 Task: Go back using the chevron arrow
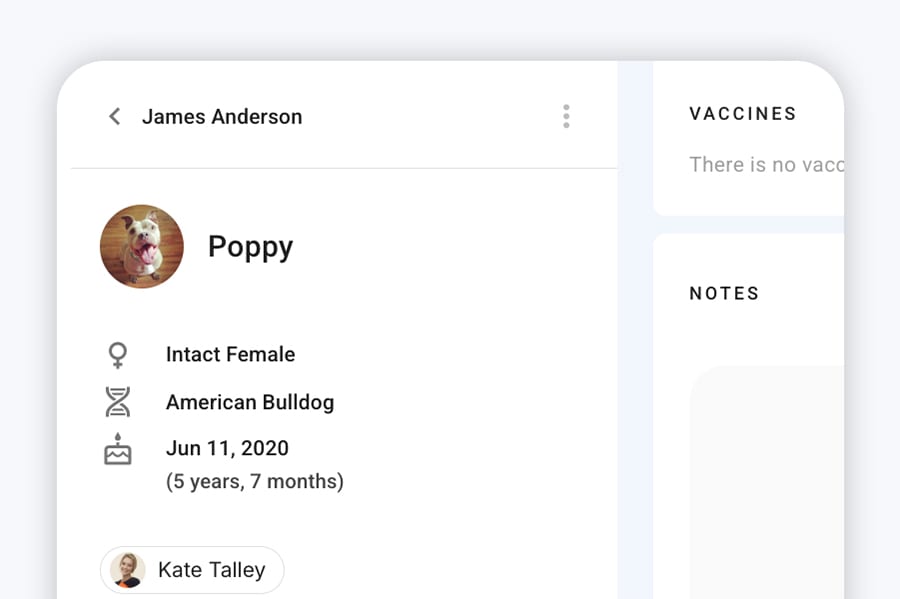coord(115,116)
